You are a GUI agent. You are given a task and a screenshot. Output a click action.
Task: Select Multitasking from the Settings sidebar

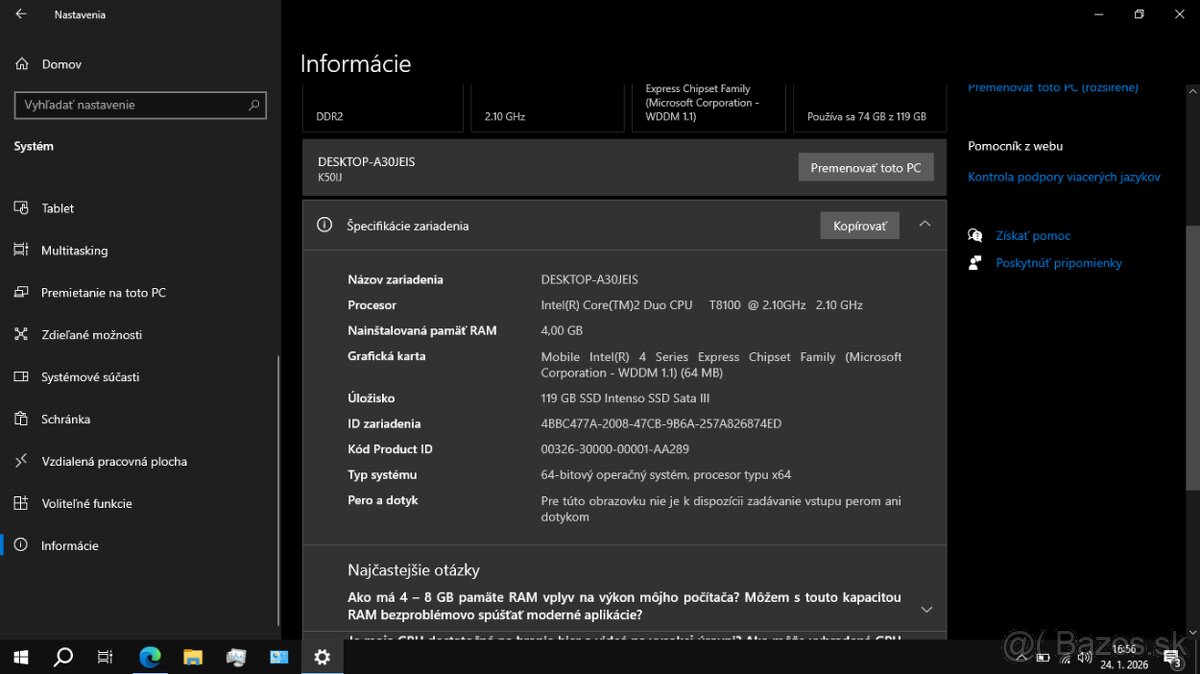coord(74,250)
